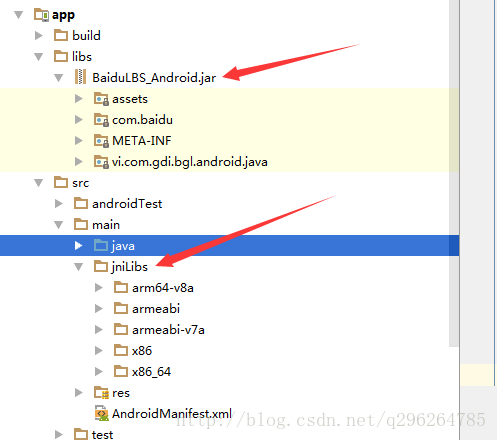Select the META-INF label

click(142, 141)
